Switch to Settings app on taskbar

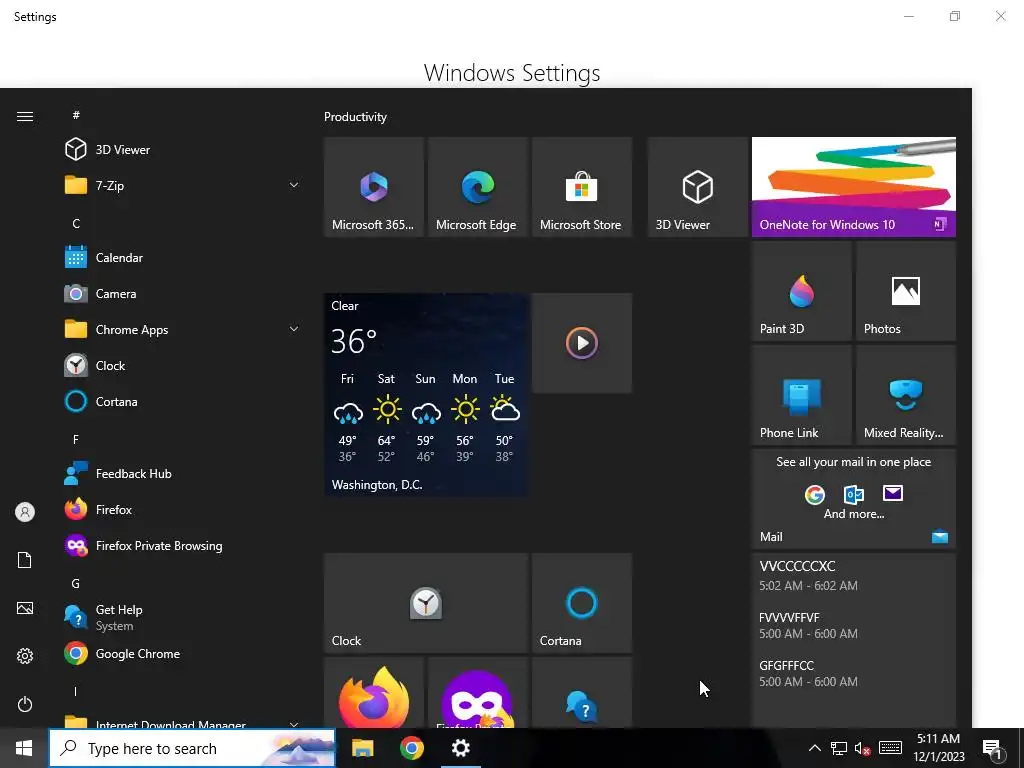click(x=461, y=748)
